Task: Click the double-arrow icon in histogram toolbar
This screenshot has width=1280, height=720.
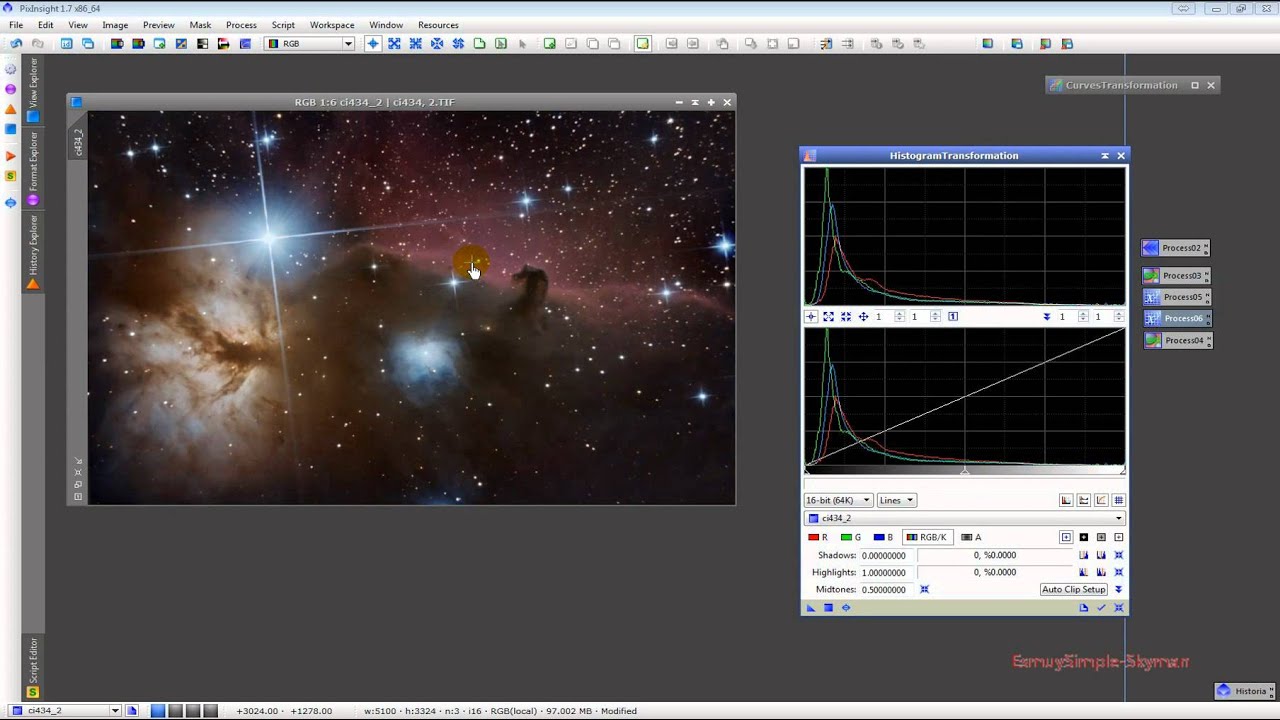Action: (1046, 316)
